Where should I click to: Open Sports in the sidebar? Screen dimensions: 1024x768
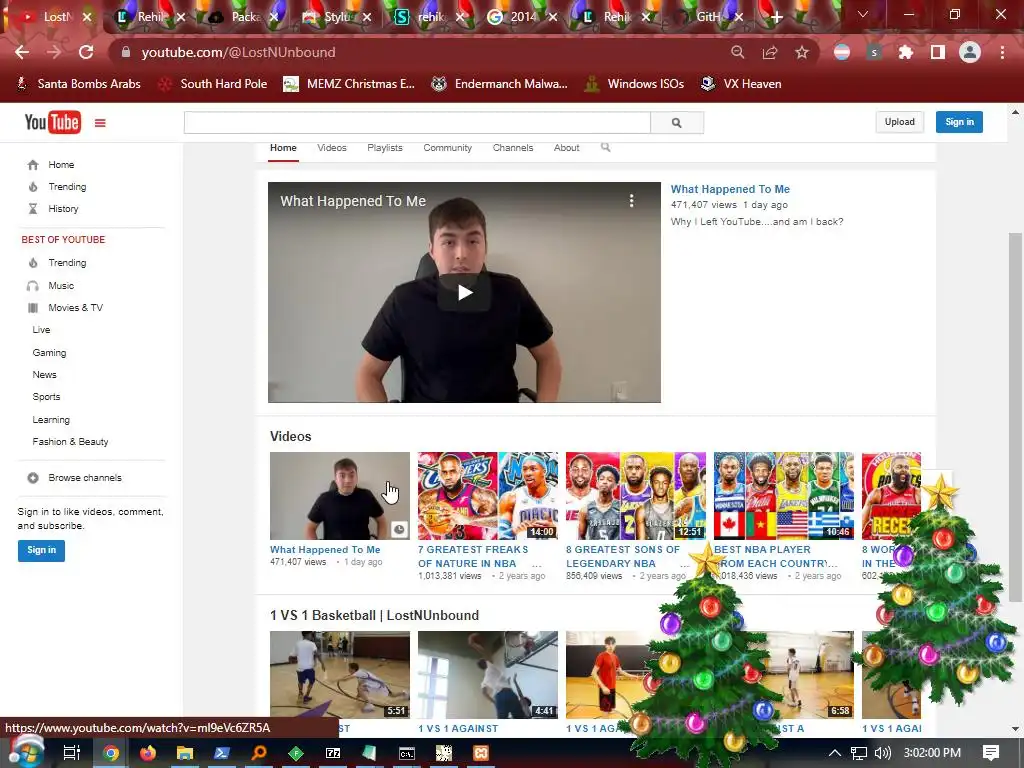pyautogui.click(x=46, y=396)
